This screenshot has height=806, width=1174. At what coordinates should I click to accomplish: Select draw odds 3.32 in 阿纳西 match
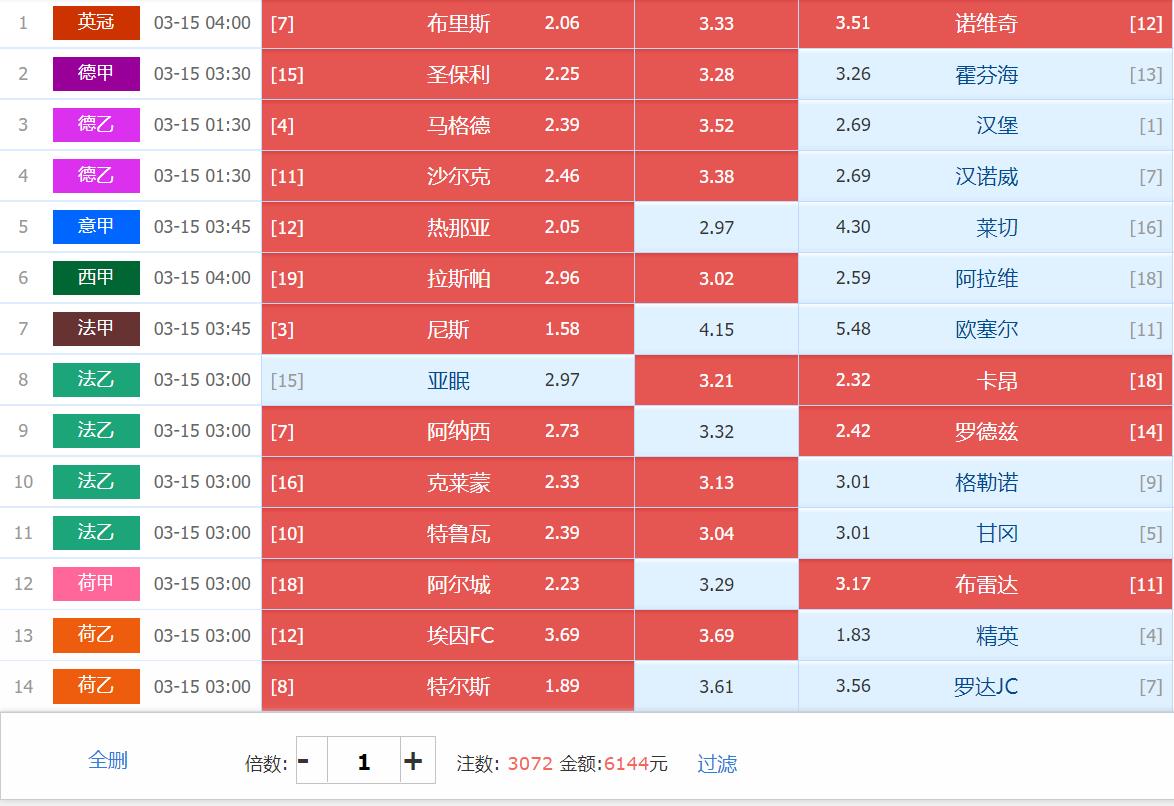[x=717, y=431]
